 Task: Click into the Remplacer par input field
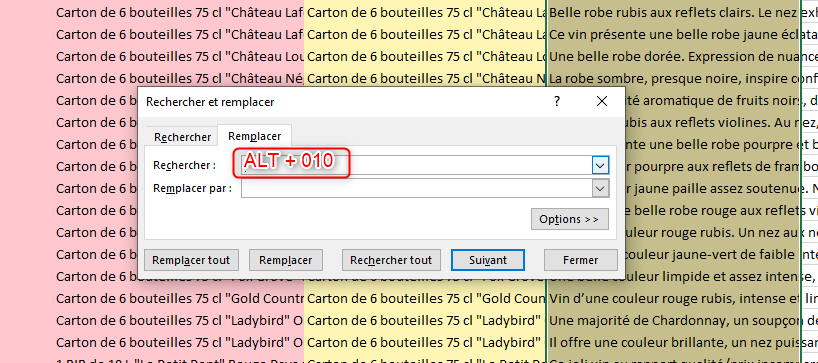pyautogui.click(x=416, y=188)
